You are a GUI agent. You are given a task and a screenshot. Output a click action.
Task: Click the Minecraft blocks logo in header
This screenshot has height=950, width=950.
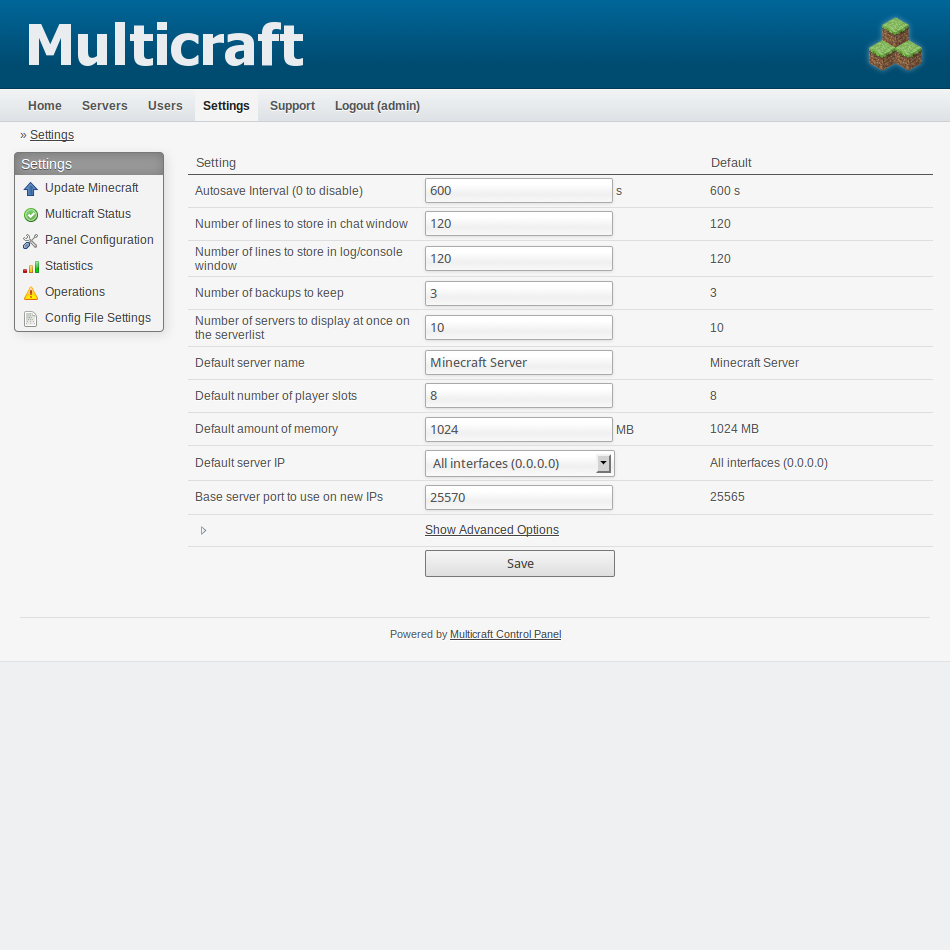point(895,44)
